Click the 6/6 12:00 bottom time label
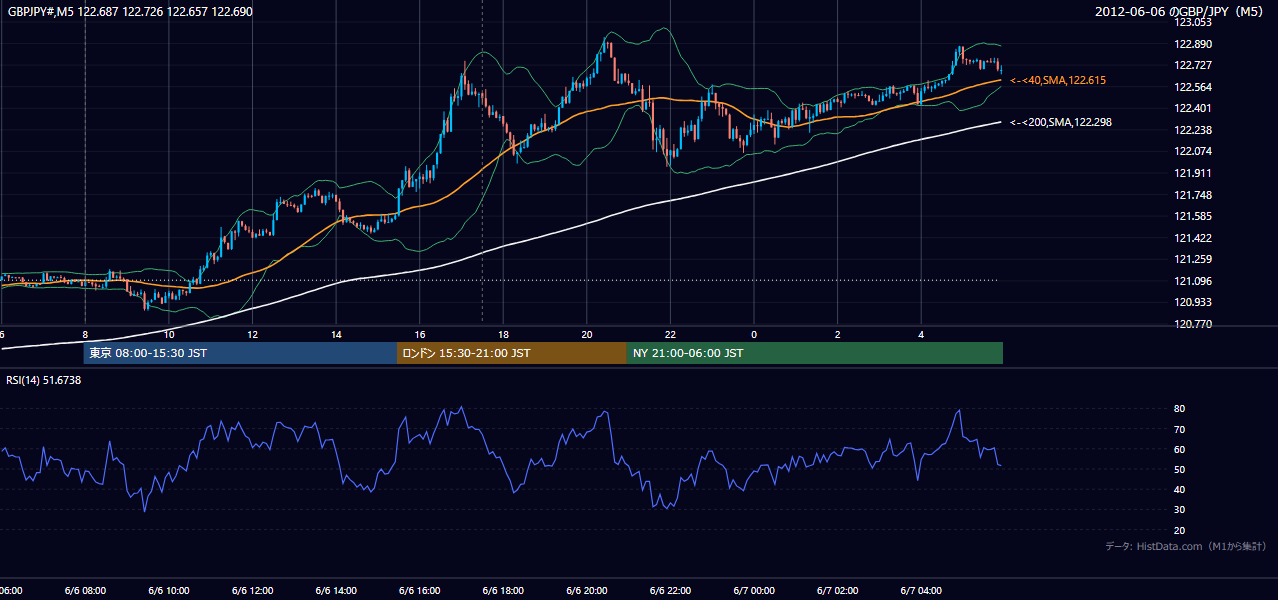The height and width of the screenshot is (600, 1278). (253, 591)
